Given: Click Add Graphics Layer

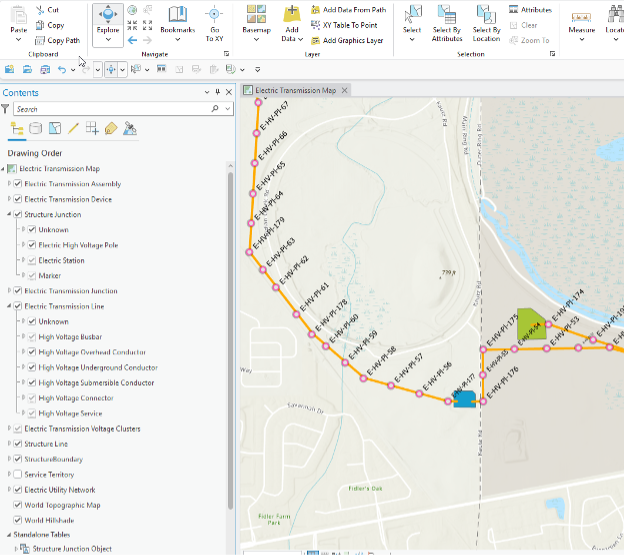Looking at the screenshot, I should 347,41.
